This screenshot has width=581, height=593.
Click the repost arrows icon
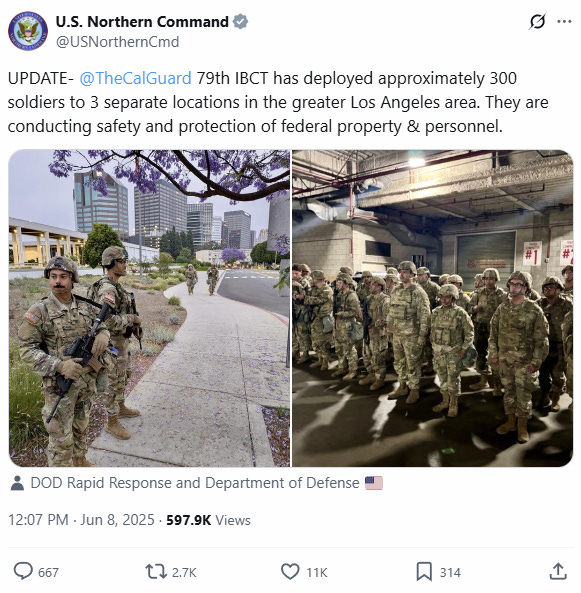[x=156, y=571]
